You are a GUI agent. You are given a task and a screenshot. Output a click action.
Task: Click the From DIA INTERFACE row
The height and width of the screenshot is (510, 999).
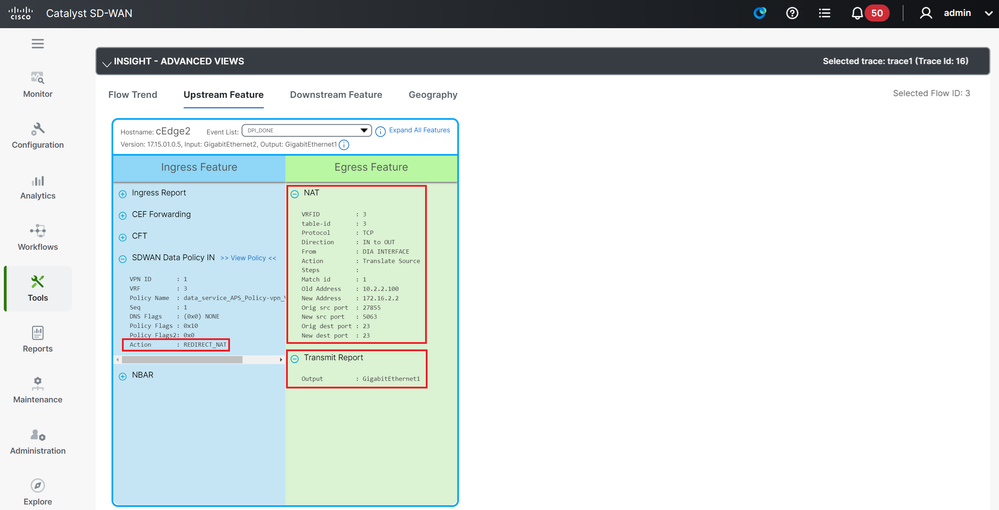[x=356, y=251]
